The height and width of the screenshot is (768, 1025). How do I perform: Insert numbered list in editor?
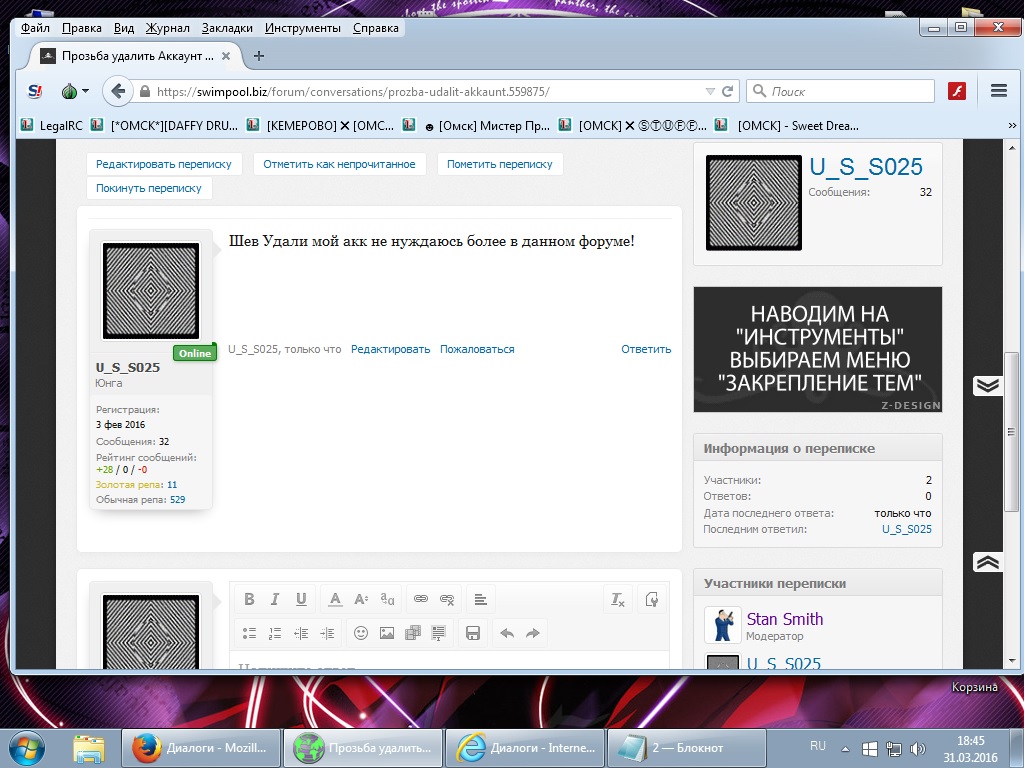[x=275, y=633]
